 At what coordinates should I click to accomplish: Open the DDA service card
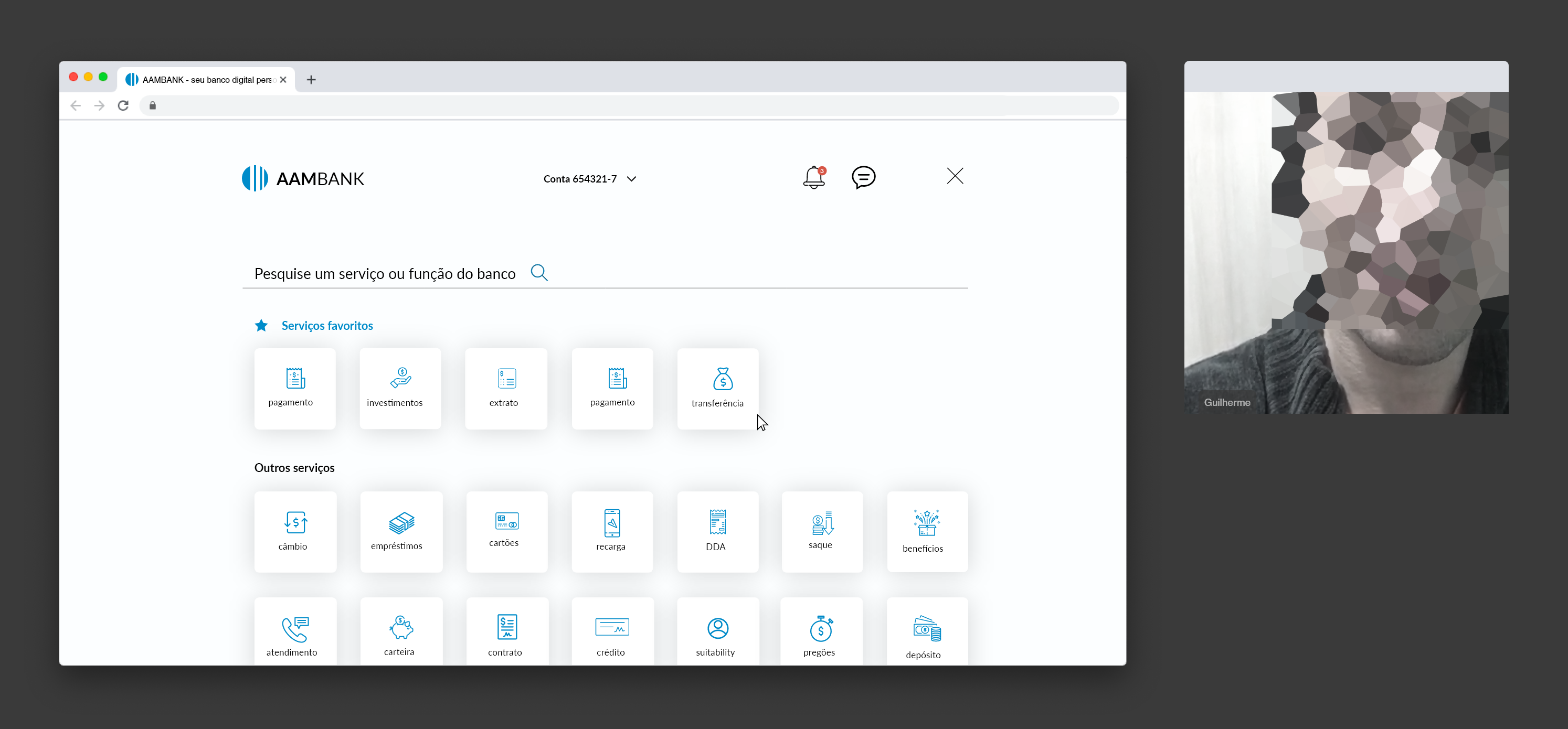click(x=718, y=532)
